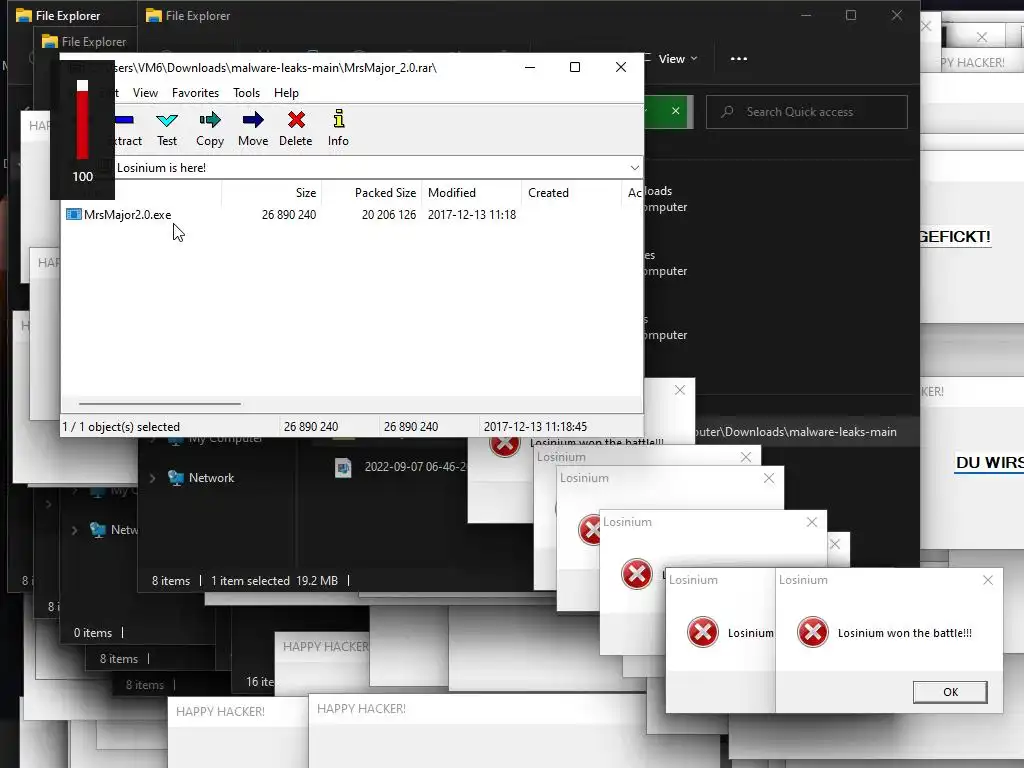Viewport: 1024px width, 768px height.
Task: Click '1 / 1 object(s) selected' status text
Action: tap(121, 426)
